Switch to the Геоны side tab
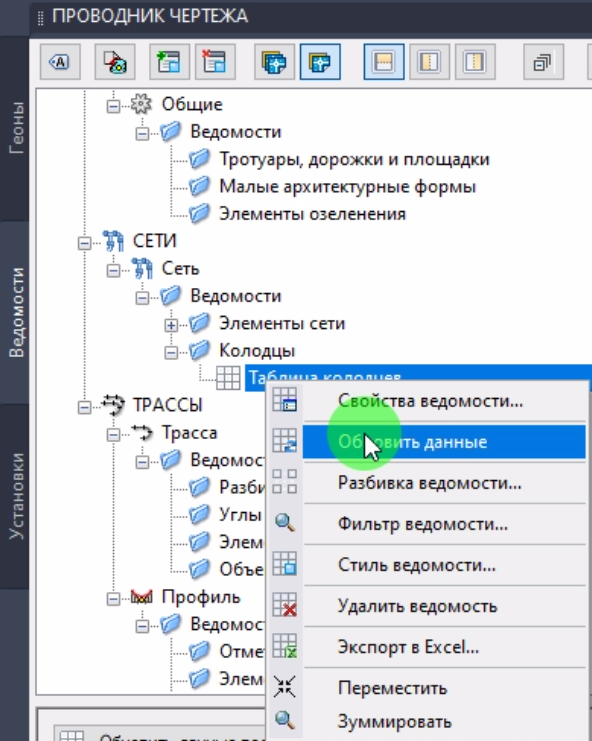This screenshot has width=592, height=741. [x=16, y=128]
